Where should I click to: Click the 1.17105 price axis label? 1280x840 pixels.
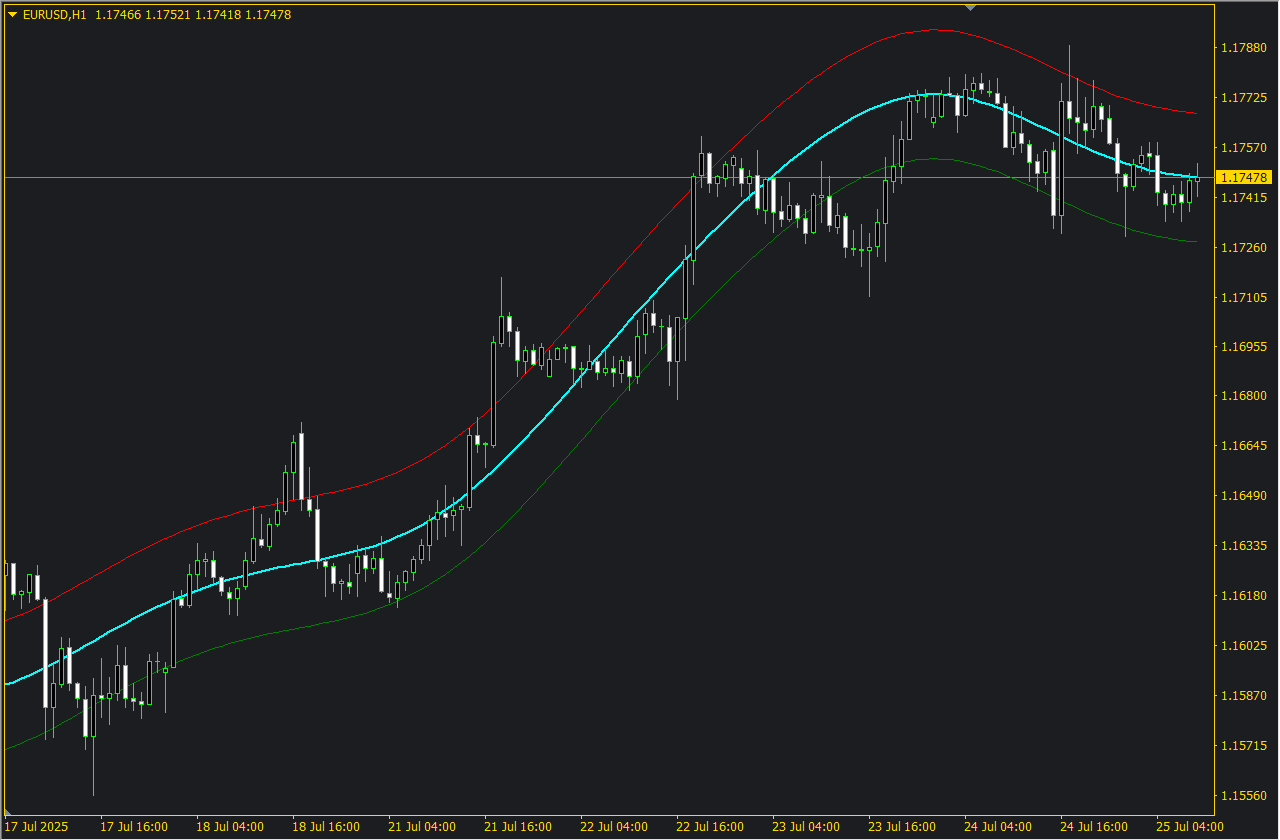[1243, 298]
